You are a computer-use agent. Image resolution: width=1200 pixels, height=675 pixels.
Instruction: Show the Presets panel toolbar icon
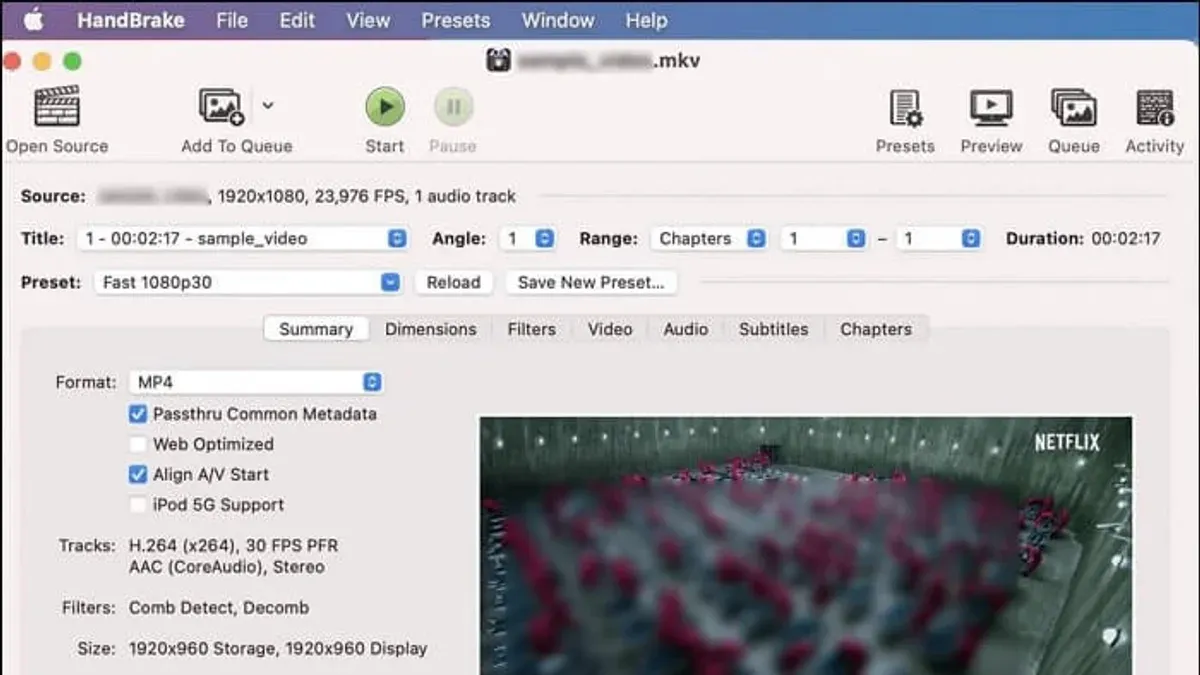point(906,108)
